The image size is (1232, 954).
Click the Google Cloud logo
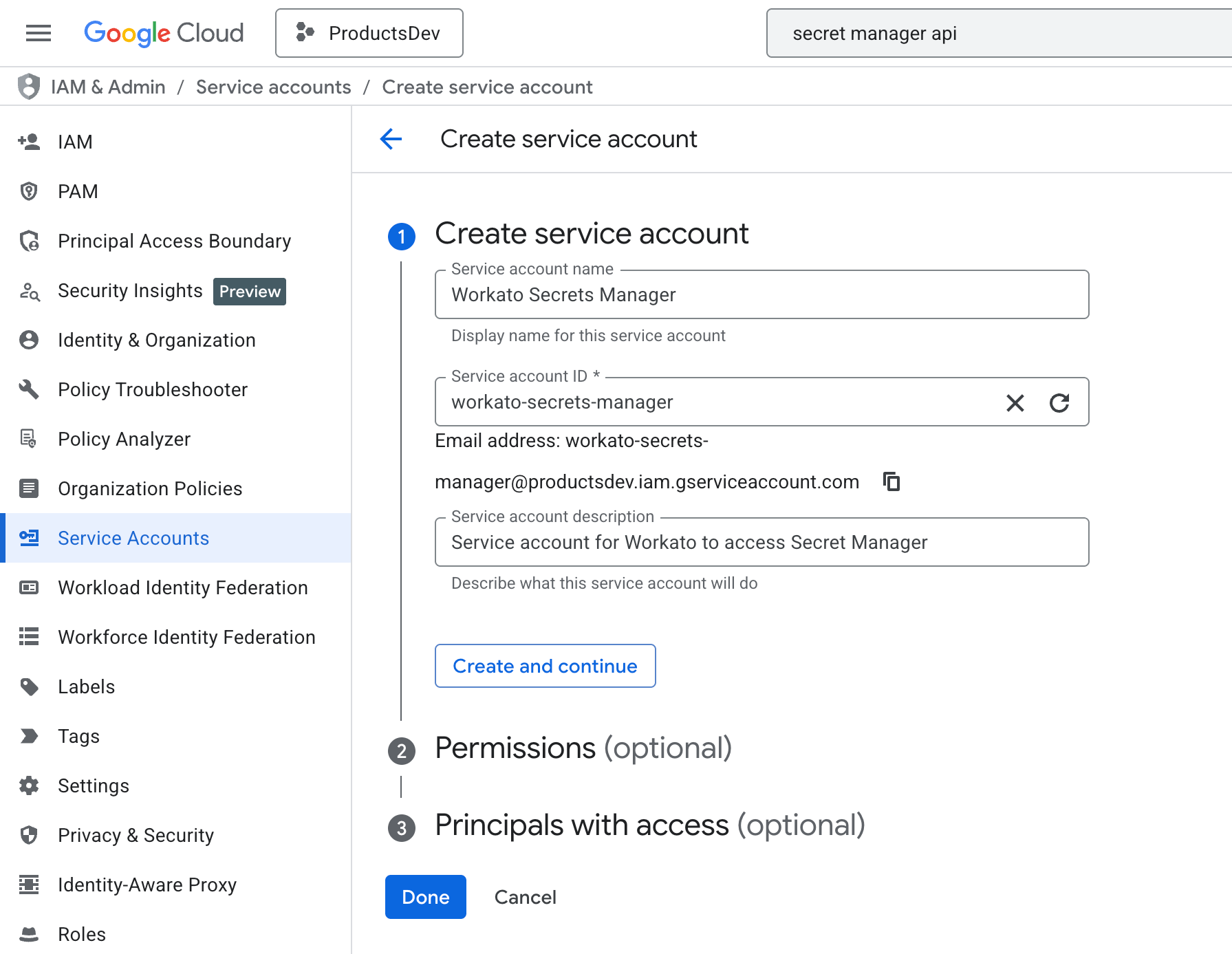click(163, 33)
